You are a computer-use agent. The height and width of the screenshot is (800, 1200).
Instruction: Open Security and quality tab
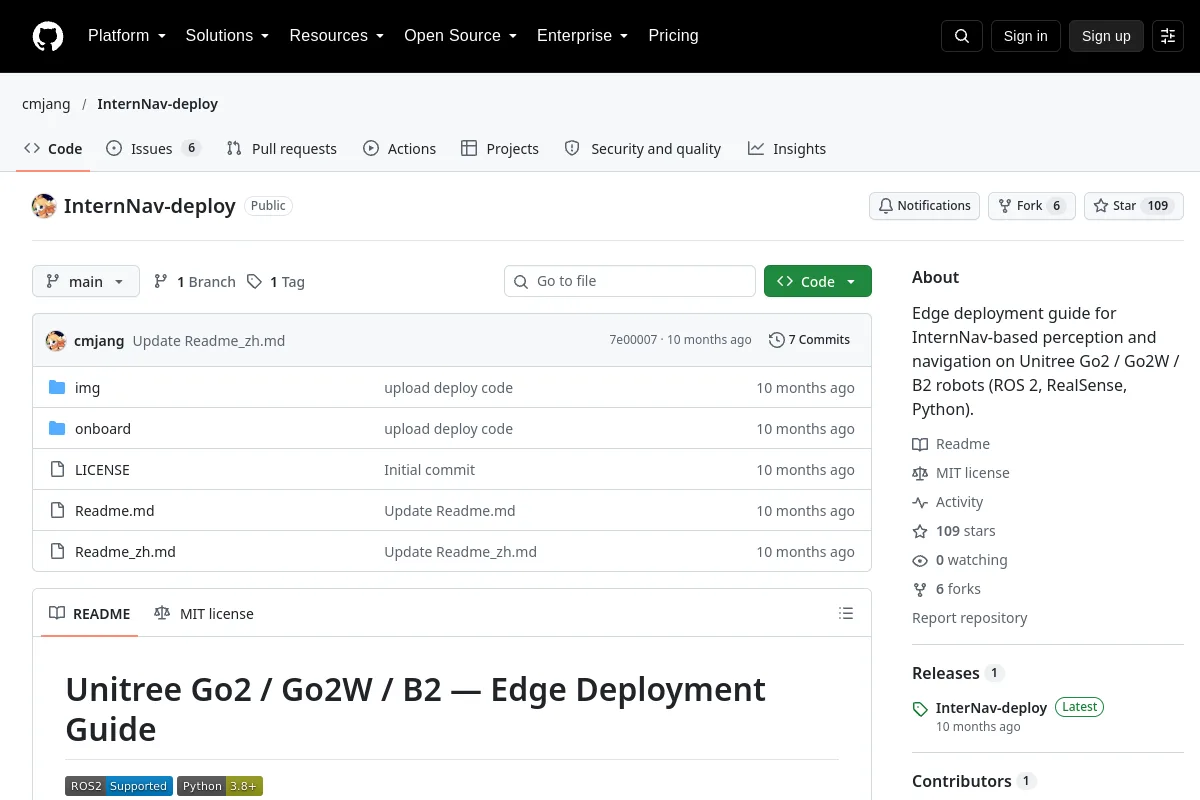coord(643,148)
